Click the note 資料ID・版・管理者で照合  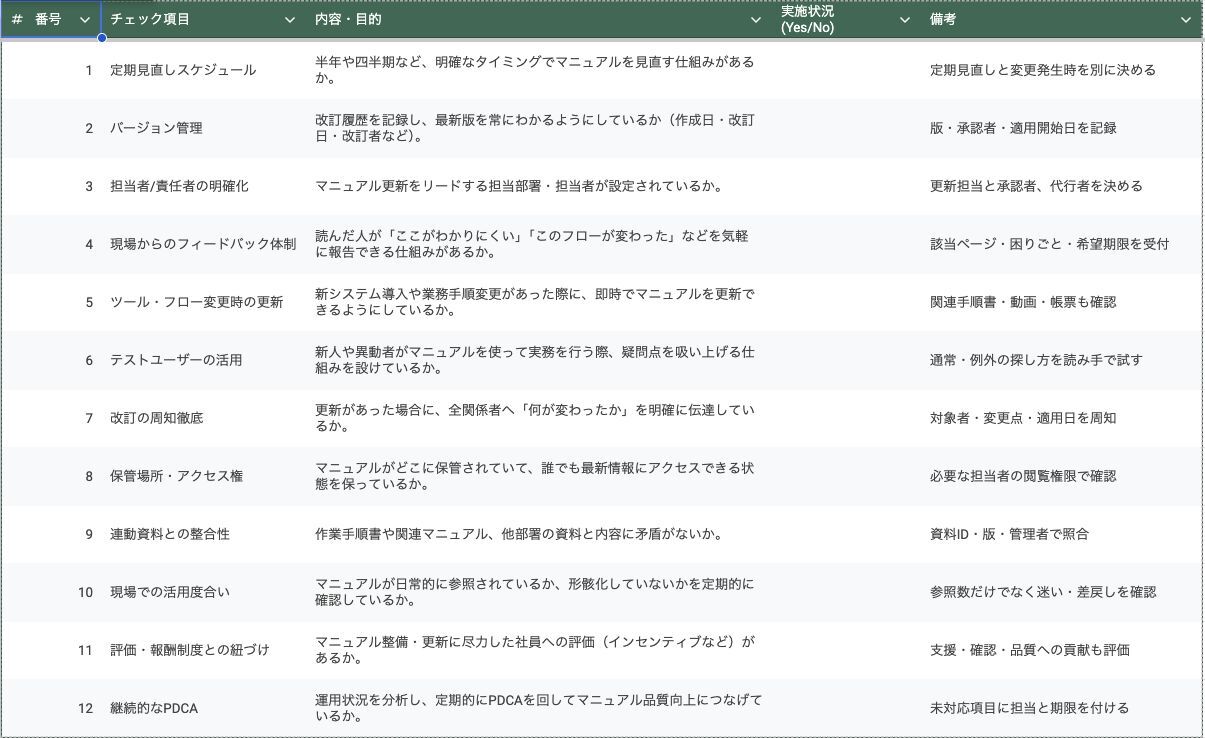tap(1010, 534)
